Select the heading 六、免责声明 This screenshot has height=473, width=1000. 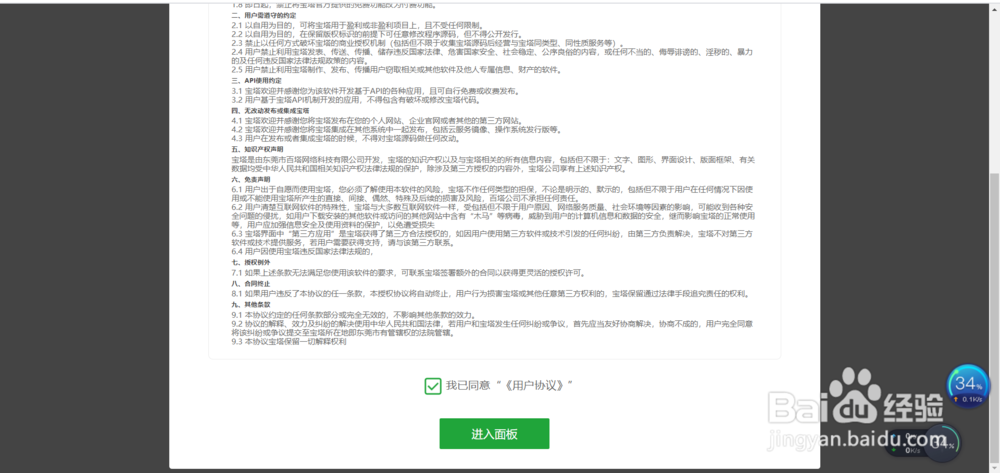(x=251, y=180)
